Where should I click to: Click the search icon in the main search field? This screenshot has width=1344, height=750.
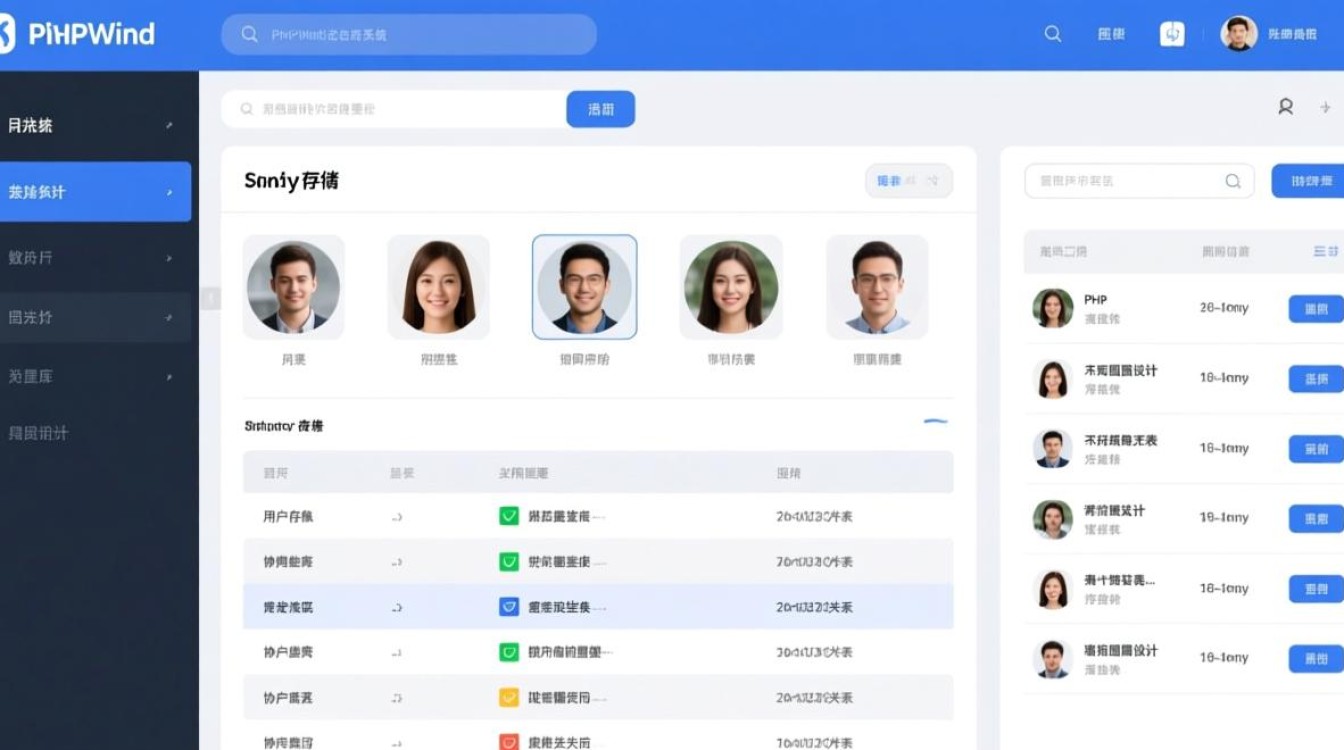coord(246,108)
